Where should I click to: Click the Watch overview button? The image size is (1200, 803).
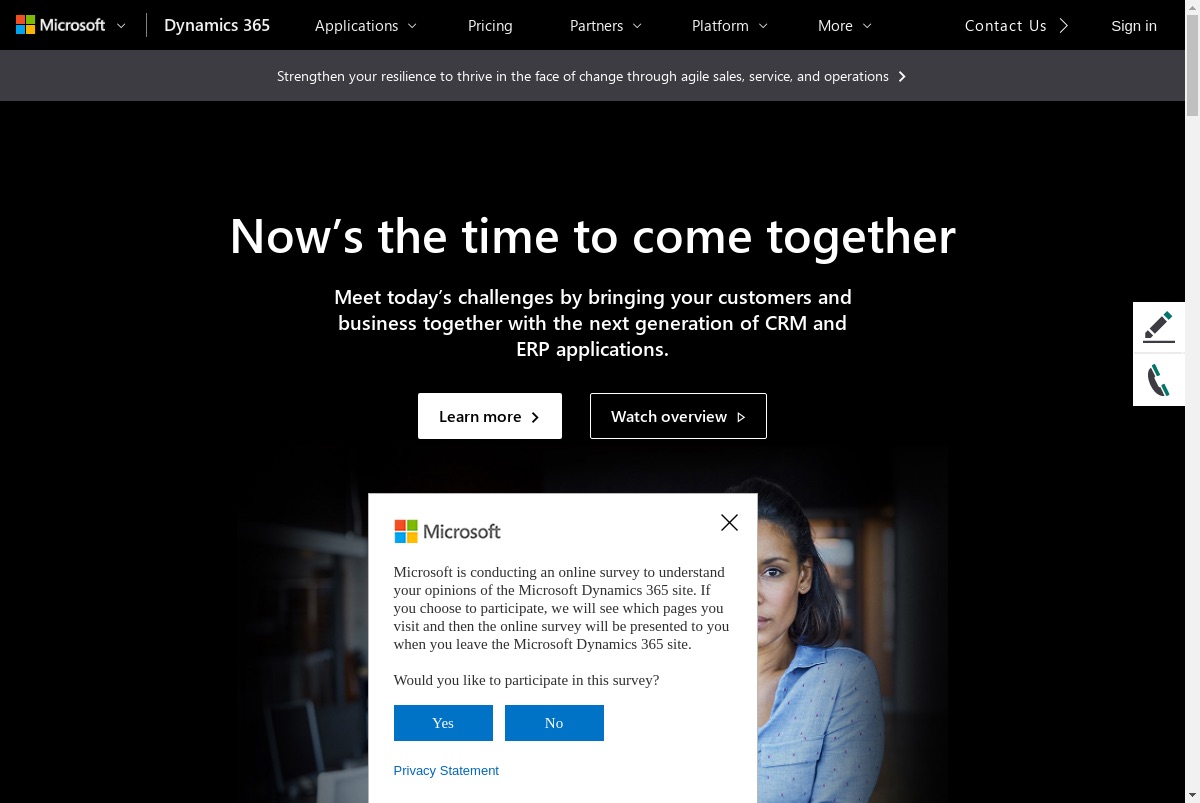point(678,416)
